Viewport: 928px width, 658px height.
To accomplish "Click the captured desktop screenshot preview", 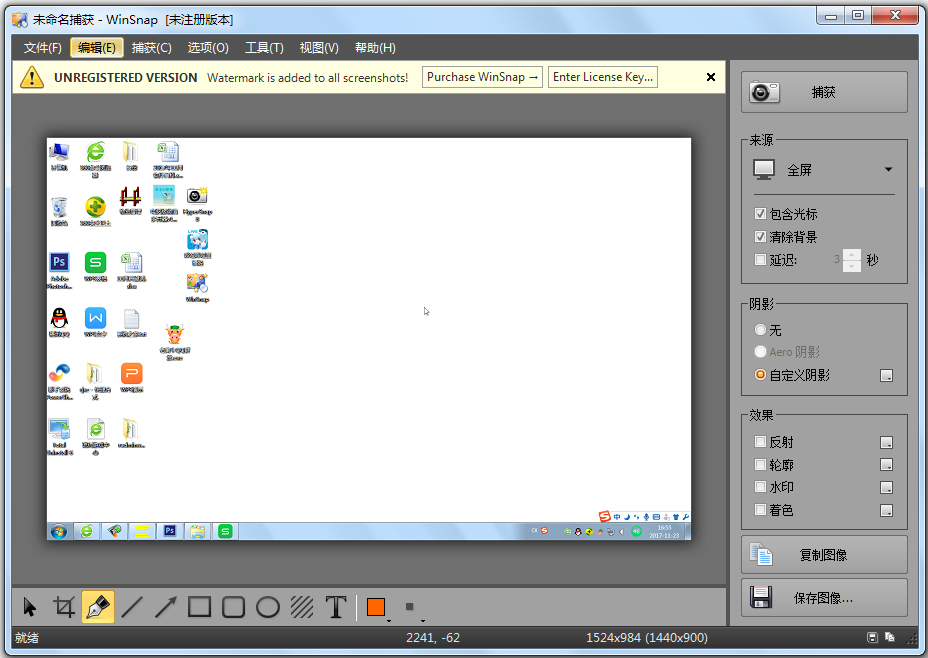I will (369, 338).
